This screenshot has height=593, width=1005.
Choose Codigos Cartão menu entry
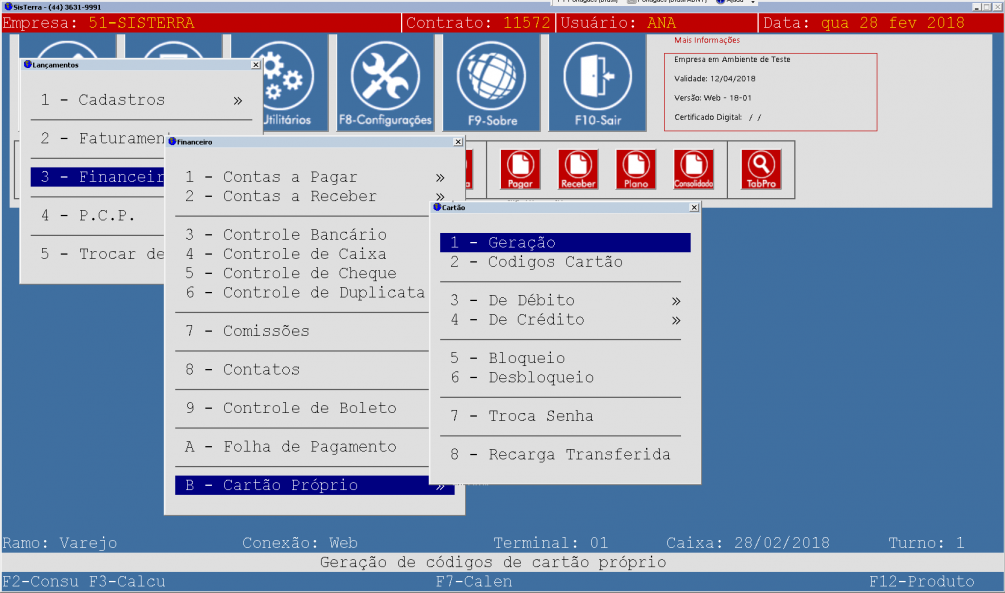(555, 262)
